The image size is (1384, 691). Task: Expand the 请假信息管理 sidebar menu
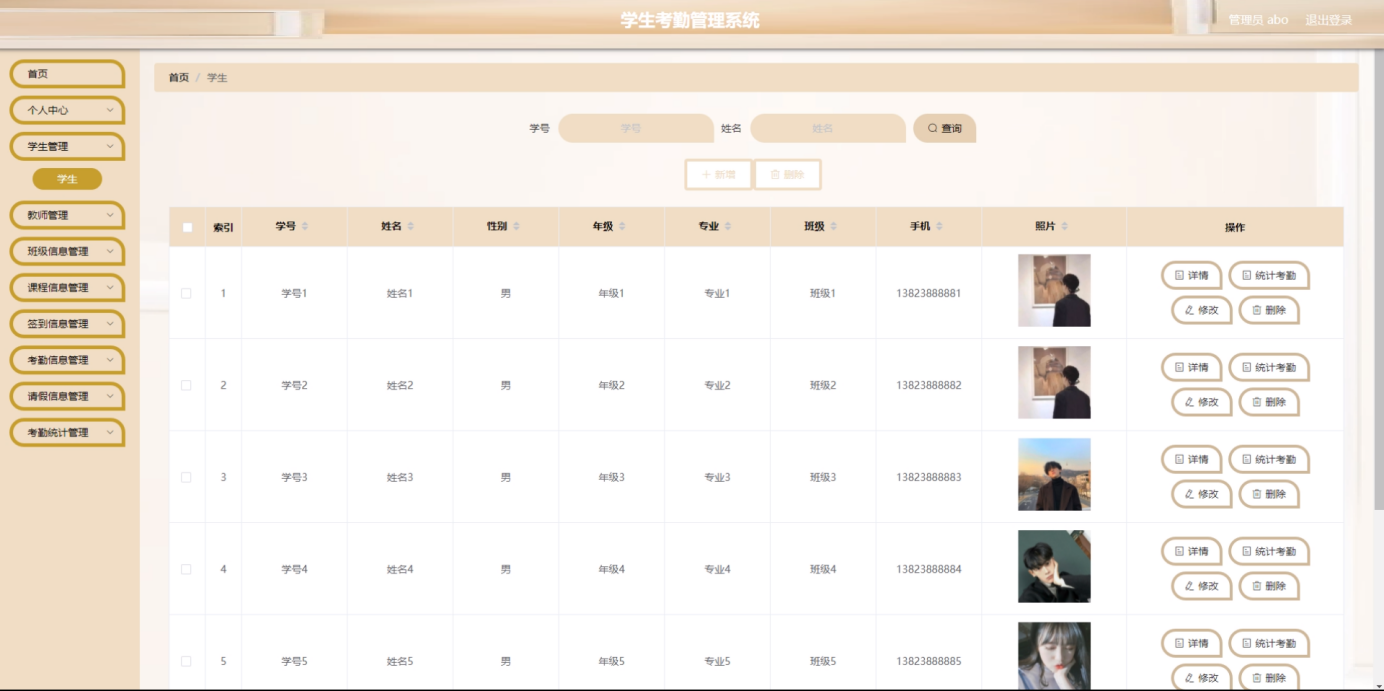click(67, 396)
